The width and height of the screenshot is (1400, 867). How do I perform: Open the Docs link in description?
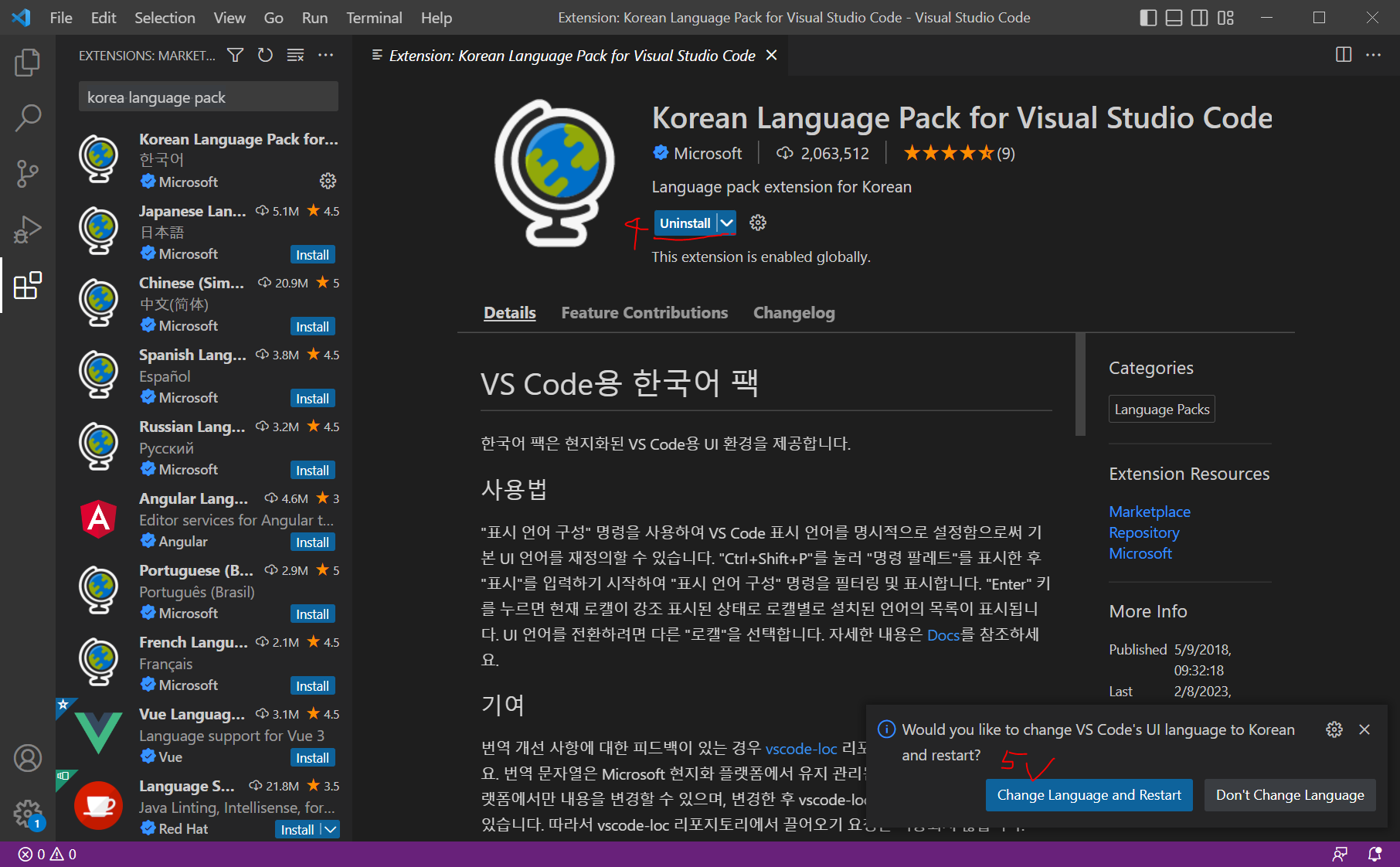point(943,634)
